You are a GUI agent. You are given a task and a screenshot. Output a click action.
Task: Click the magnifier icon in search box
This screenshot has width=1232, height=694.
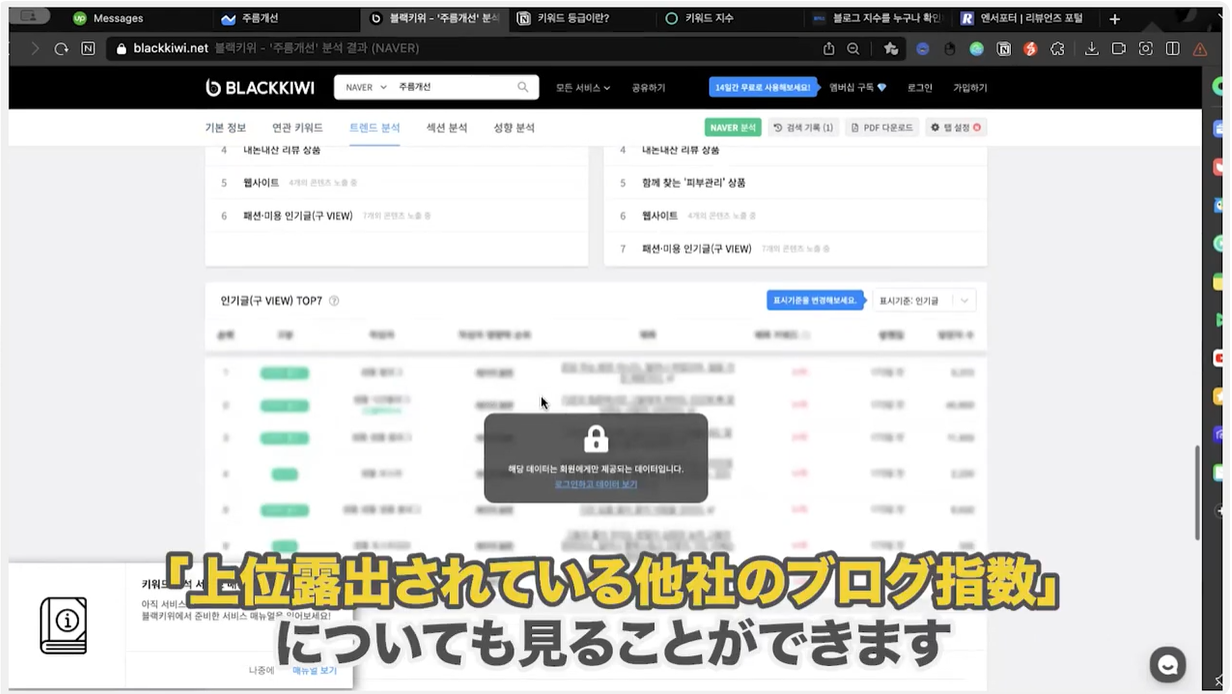click(523, 88)
